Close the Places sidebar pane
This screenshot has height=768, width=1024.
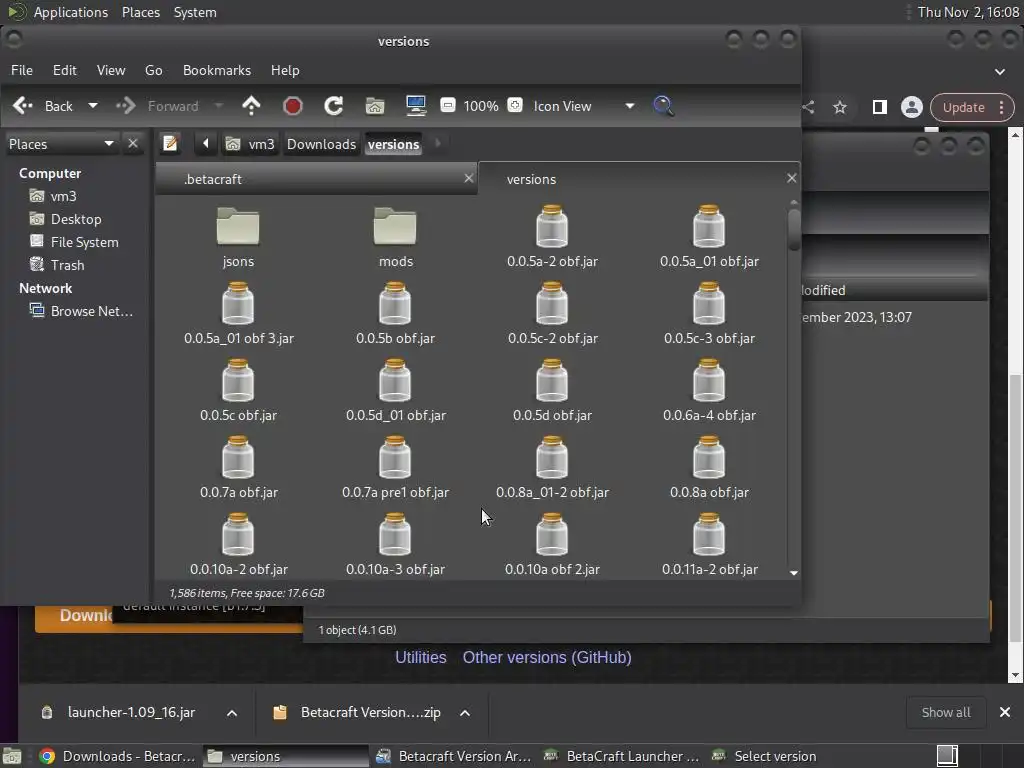coord(133,143)
